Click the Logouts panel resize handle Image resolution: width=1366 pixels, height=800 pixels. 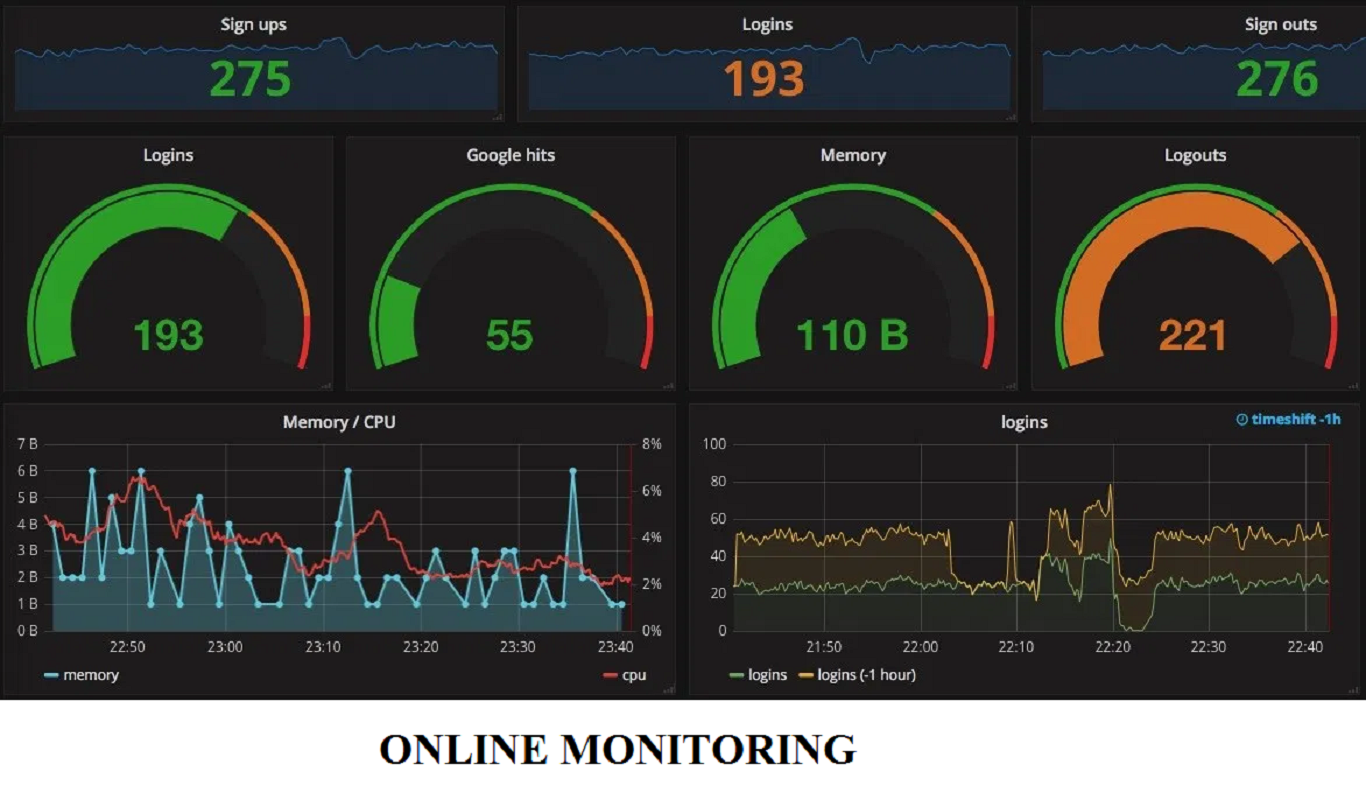coord(1352,384)
